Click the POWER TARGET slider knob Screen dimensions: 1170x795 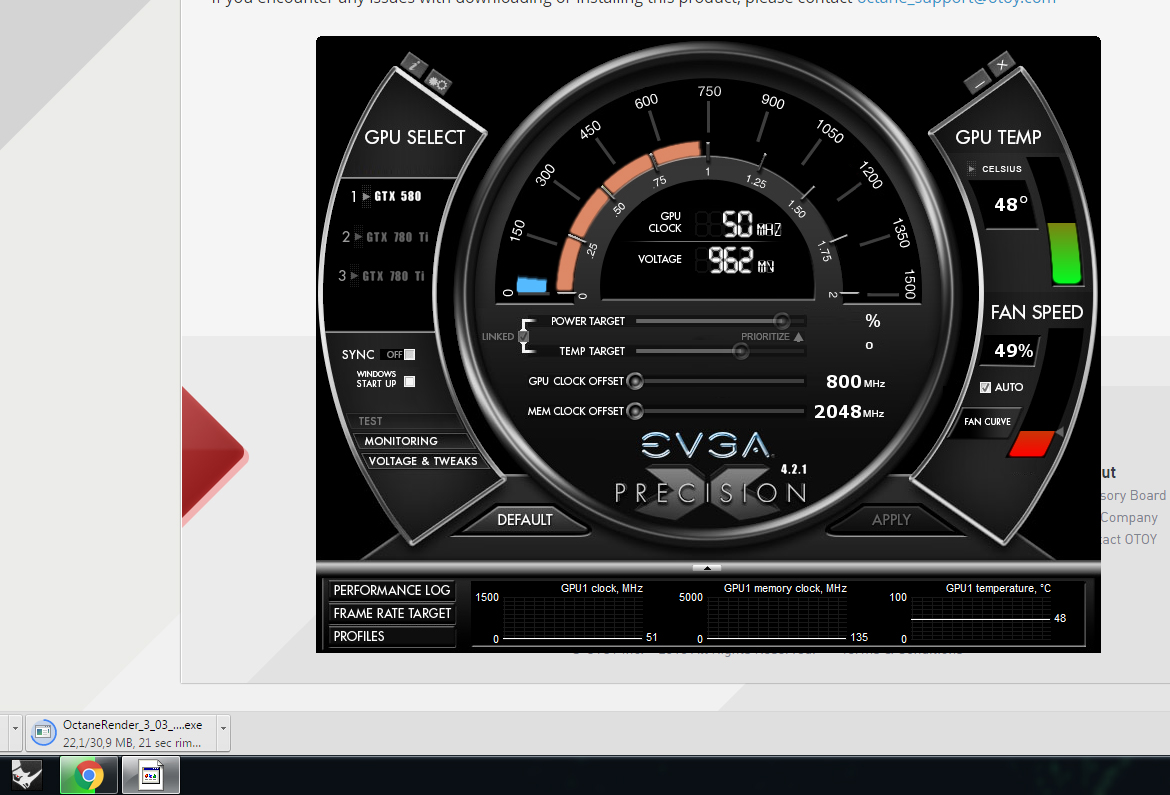tap(781, 321)
